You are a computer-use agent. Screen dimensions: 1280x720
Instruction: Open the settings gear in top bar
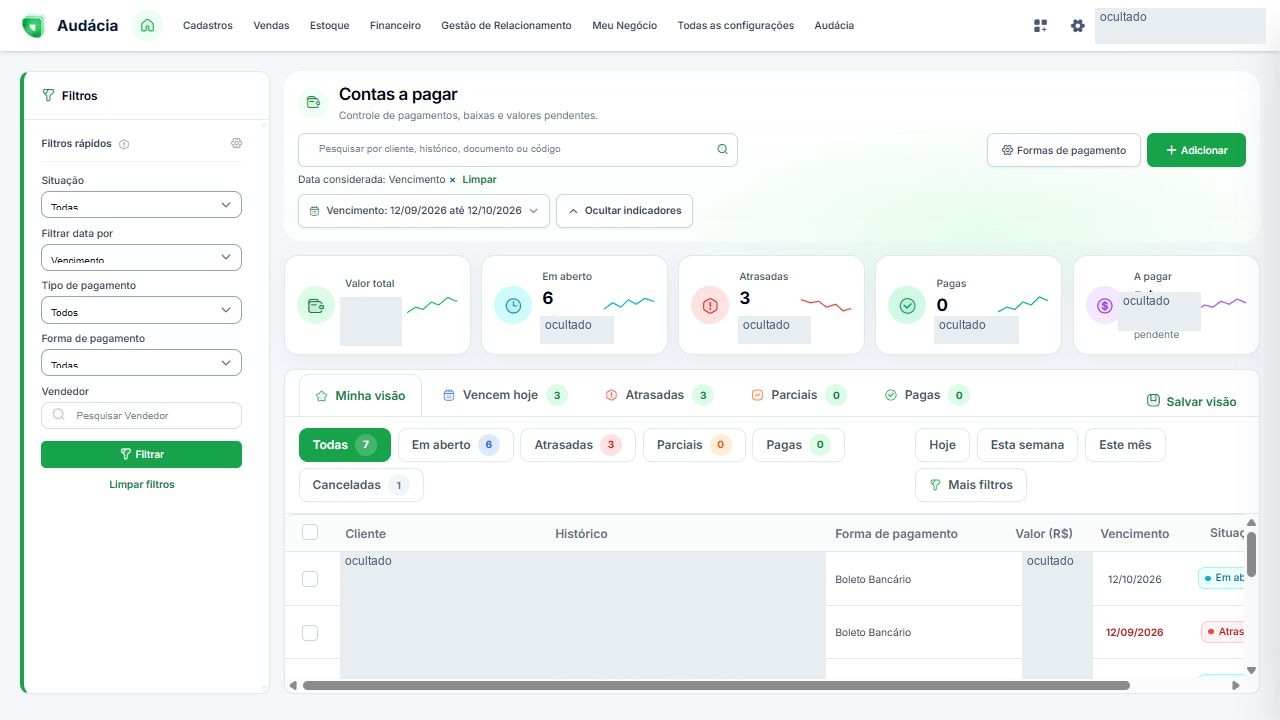tap(1077, 26)
